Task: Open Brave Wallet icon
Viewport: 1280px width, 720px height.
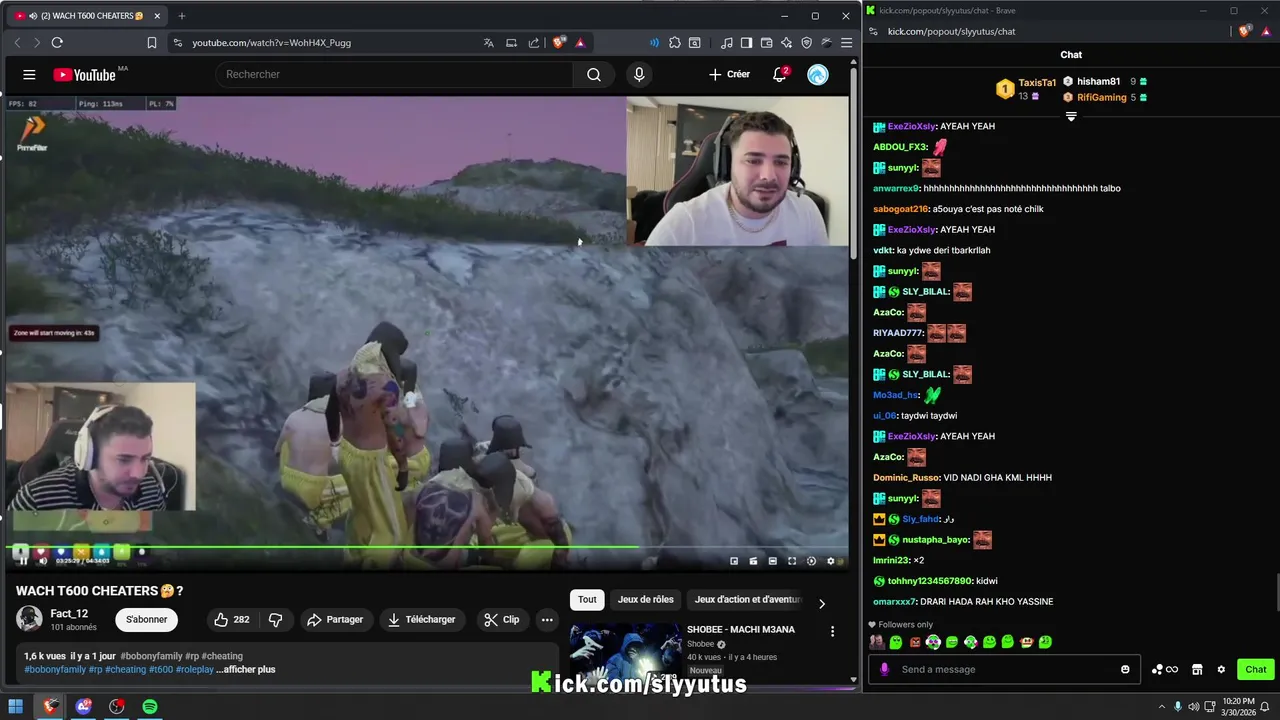Action: (x=767, y=43)
